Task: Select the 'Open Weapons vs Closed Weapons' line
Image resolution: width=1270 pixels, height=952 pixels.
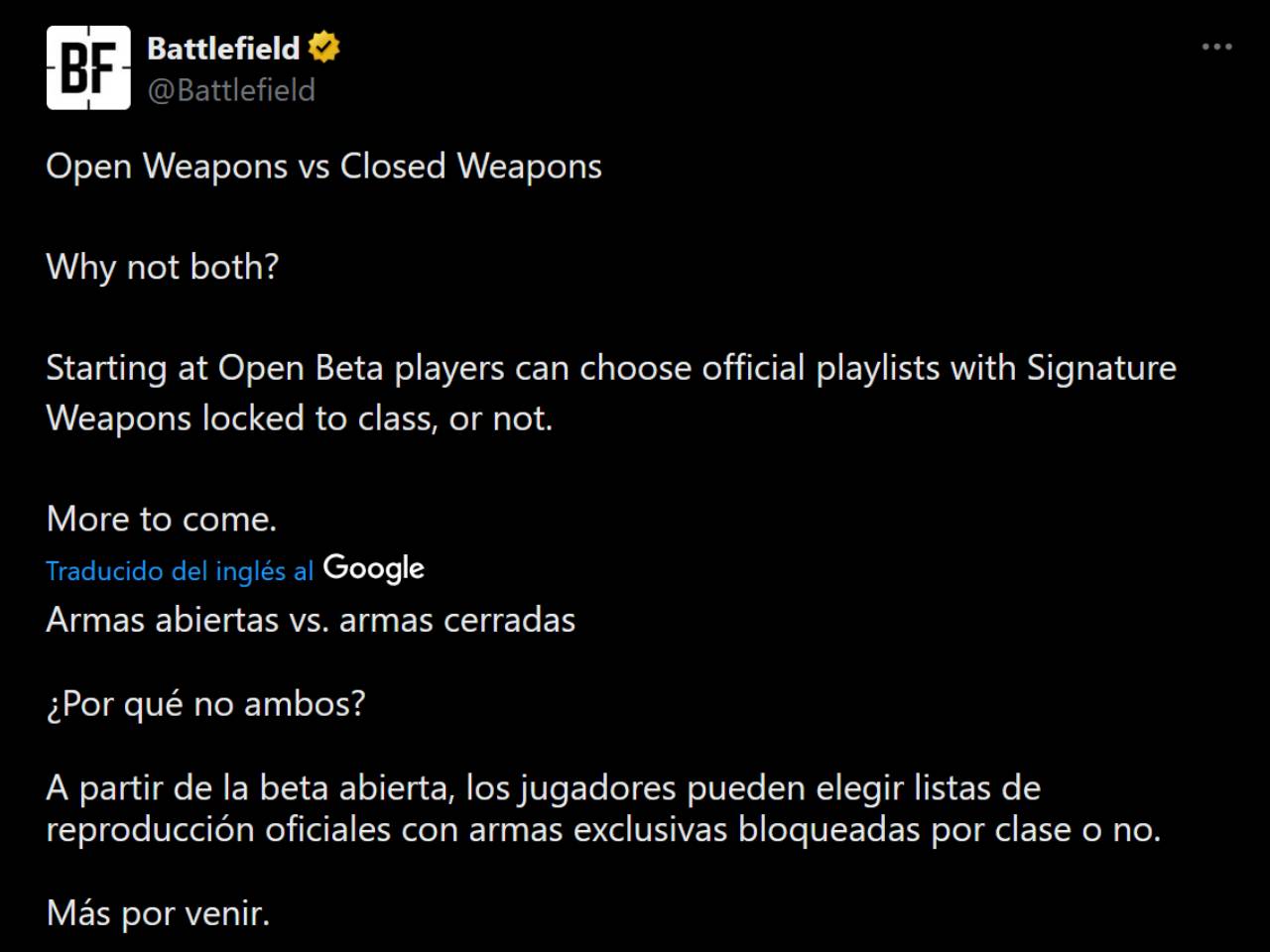Action: [323, 167]
